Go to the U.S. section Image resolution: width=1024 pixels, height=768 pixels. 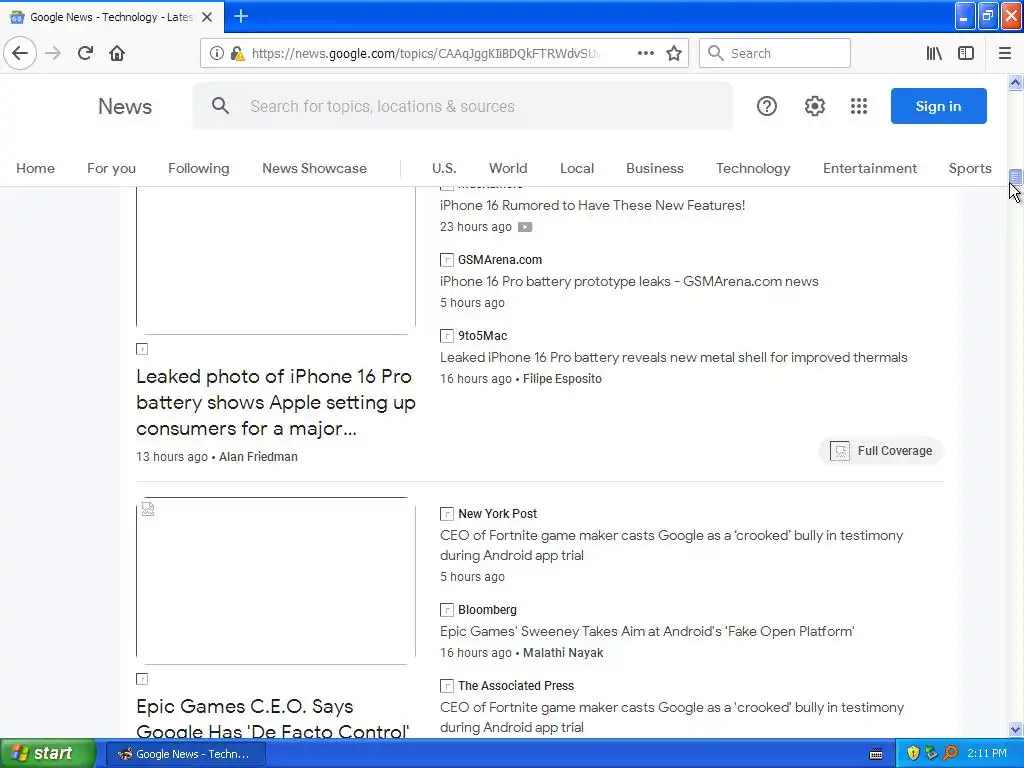[444, 168]
